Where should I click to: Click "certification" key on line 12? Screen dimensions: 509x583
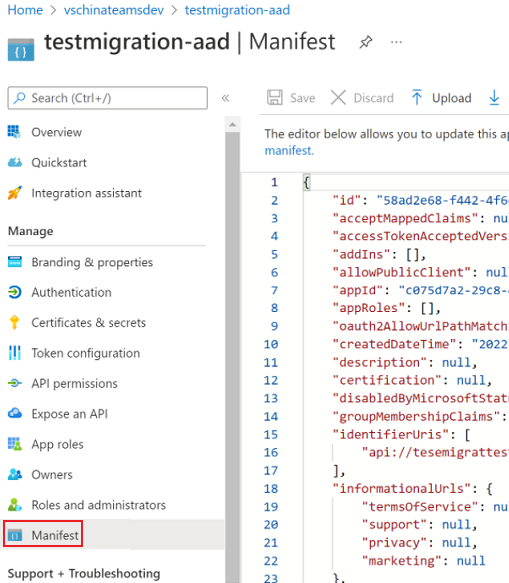tap(387, 380)
